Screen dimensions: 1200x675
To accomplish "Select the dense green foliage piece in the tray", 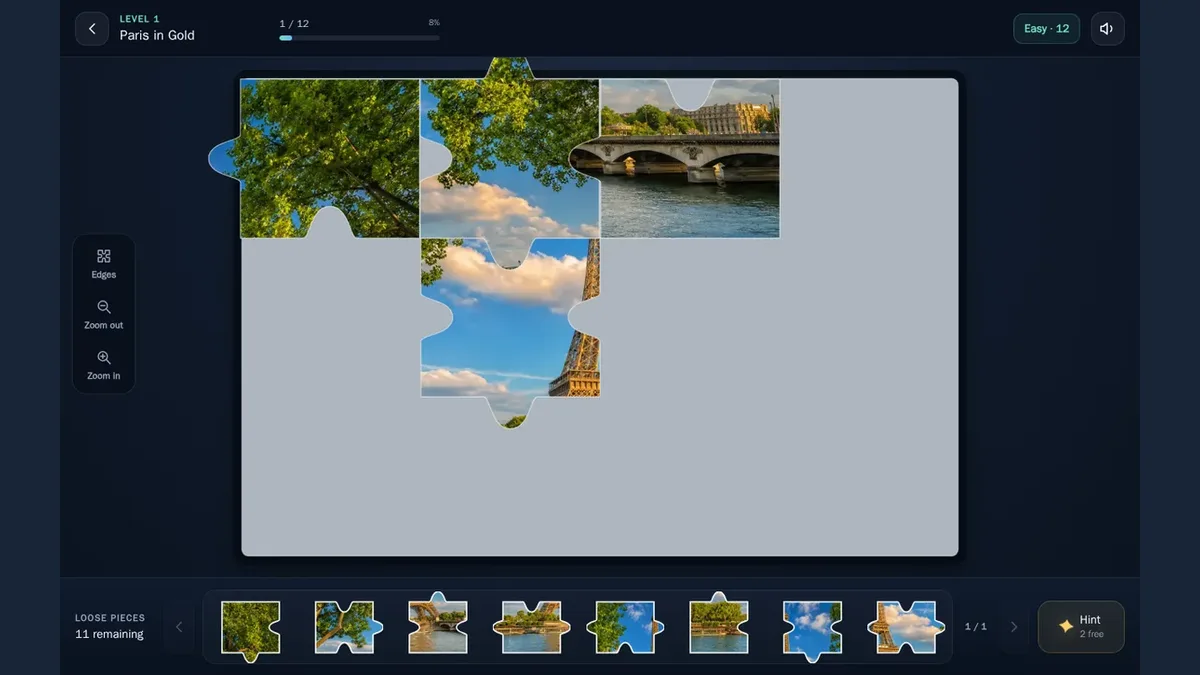I will [250, 630].
